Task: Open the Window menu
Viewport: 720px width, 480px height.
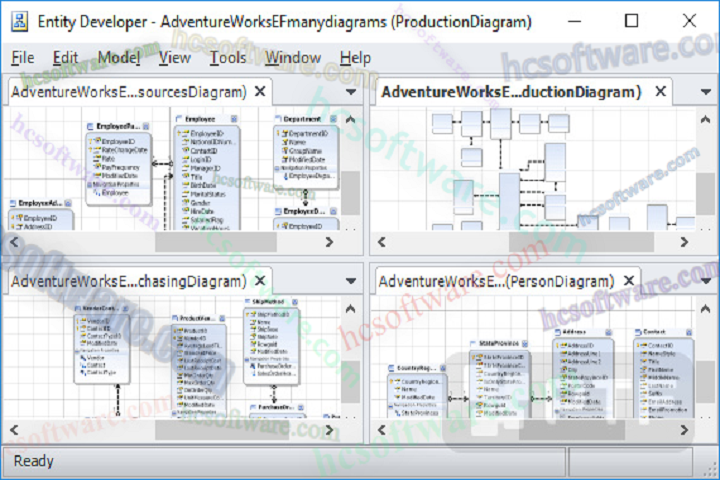Action: click(293, 58)
